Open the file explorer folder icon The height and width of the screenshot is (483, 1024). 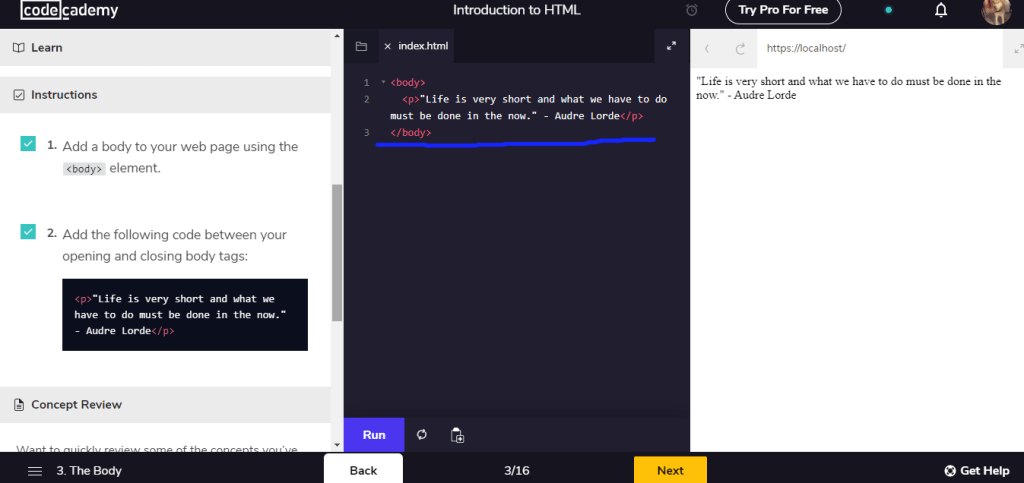tap(361, 46)
